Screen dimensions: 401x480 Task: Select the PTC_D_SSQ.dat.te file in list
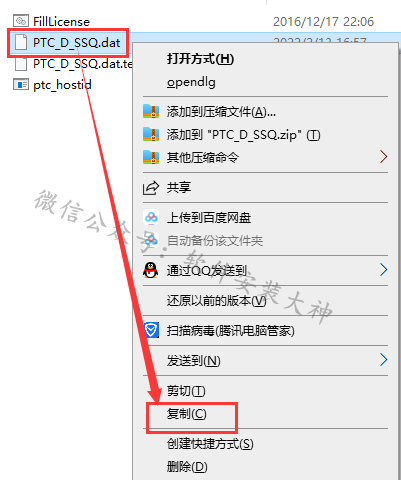tap(73, 64)
